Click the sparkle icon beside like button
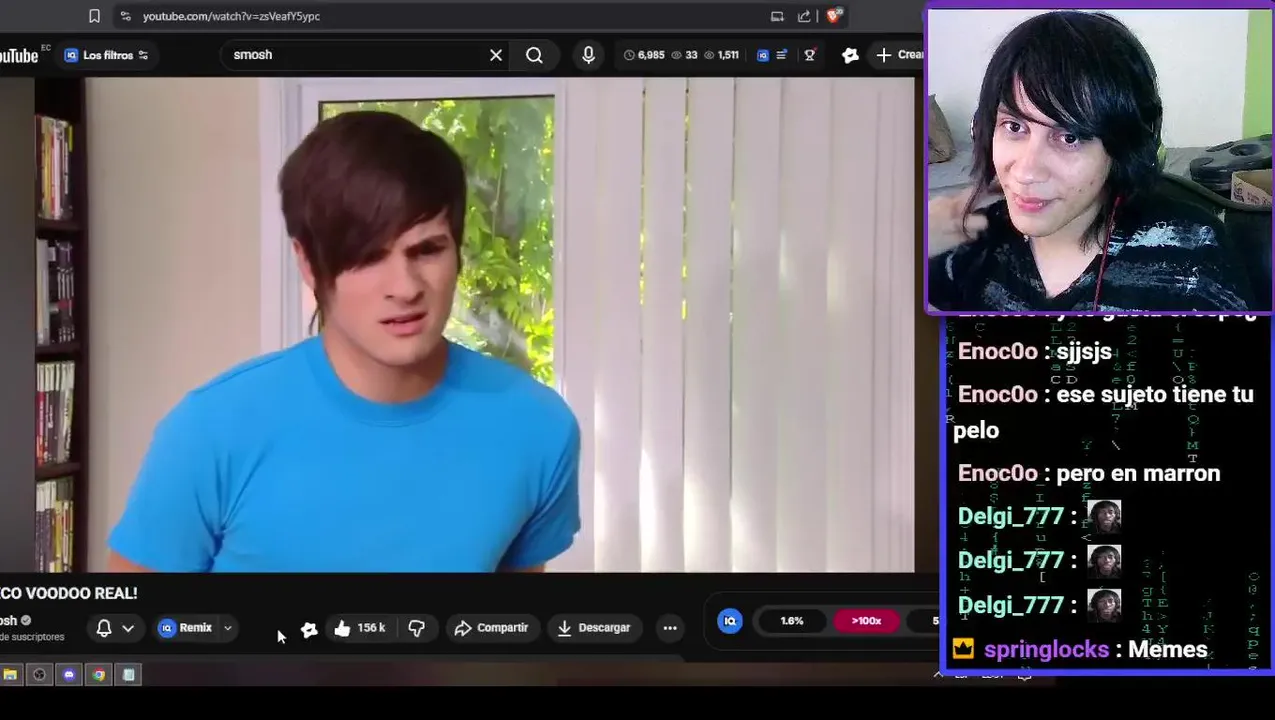Image resolution: width=1275 pixels, height=720 pixels. (x=309, y=628)
